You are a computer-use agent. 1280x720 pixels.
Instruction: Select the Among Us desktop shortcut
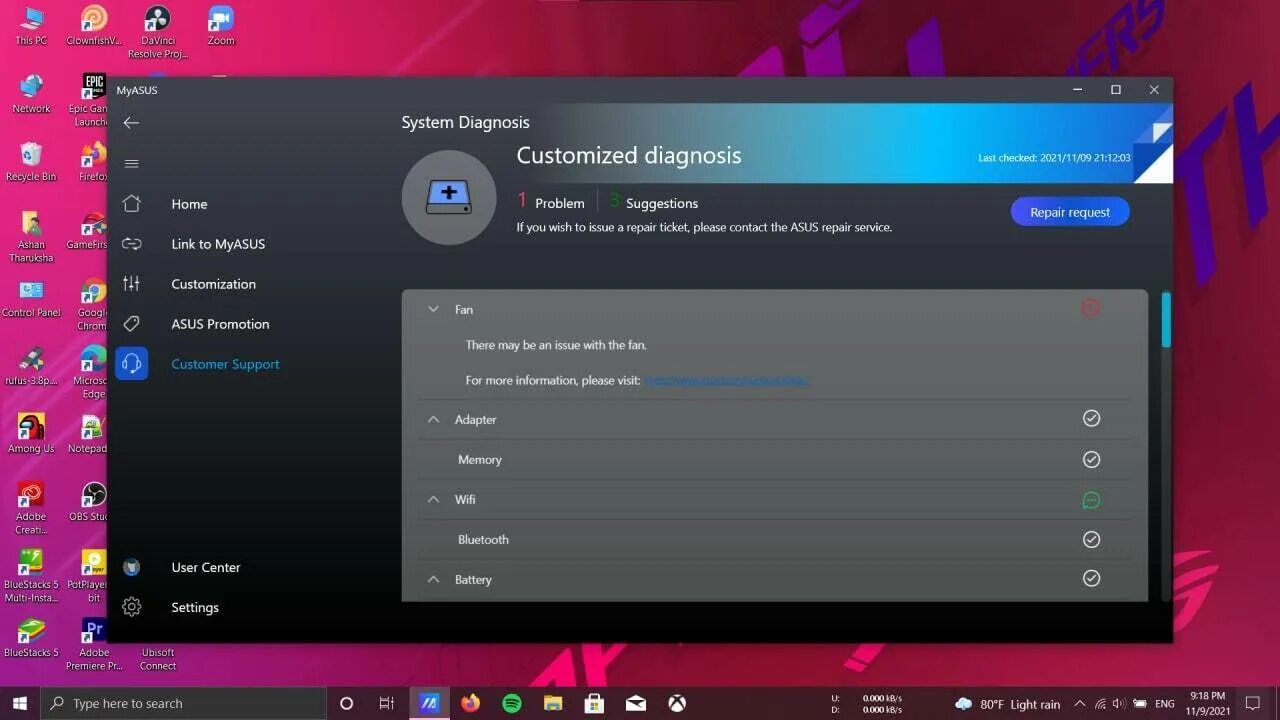click(x=31, y=434)
